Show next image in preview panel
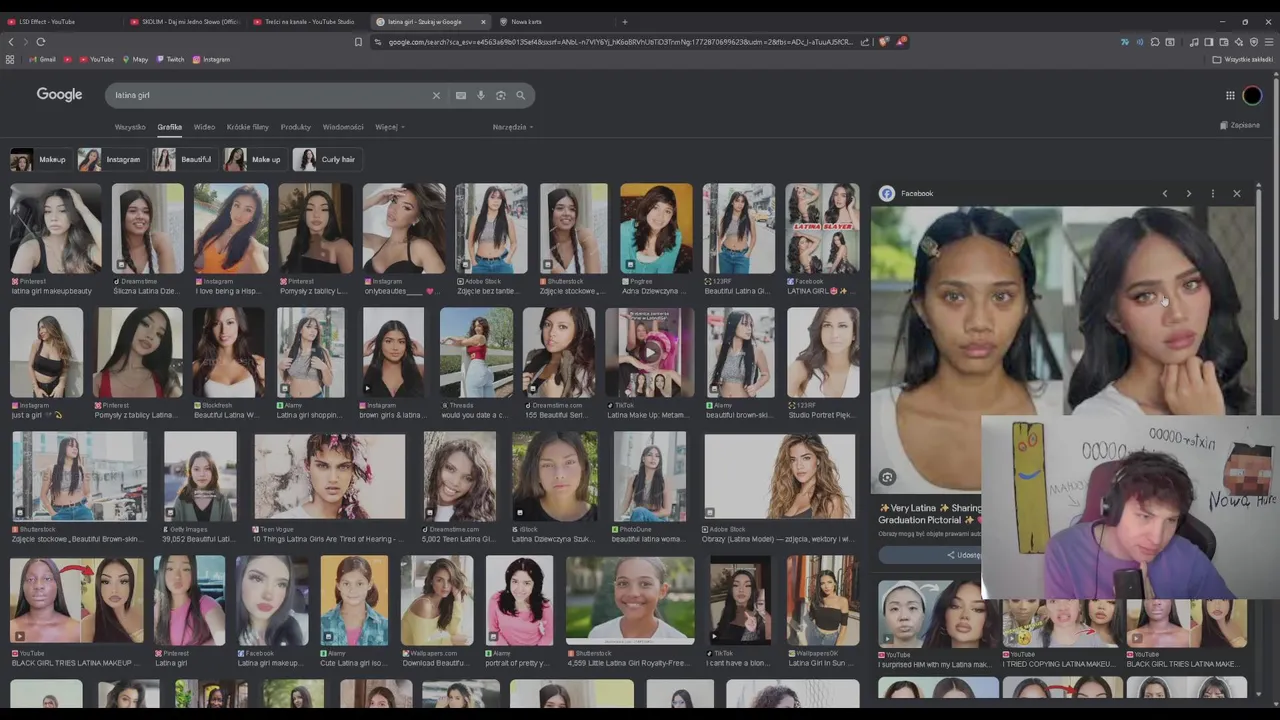Image resolution: width=1280 pixels, height=720 pixels. 1189,194
